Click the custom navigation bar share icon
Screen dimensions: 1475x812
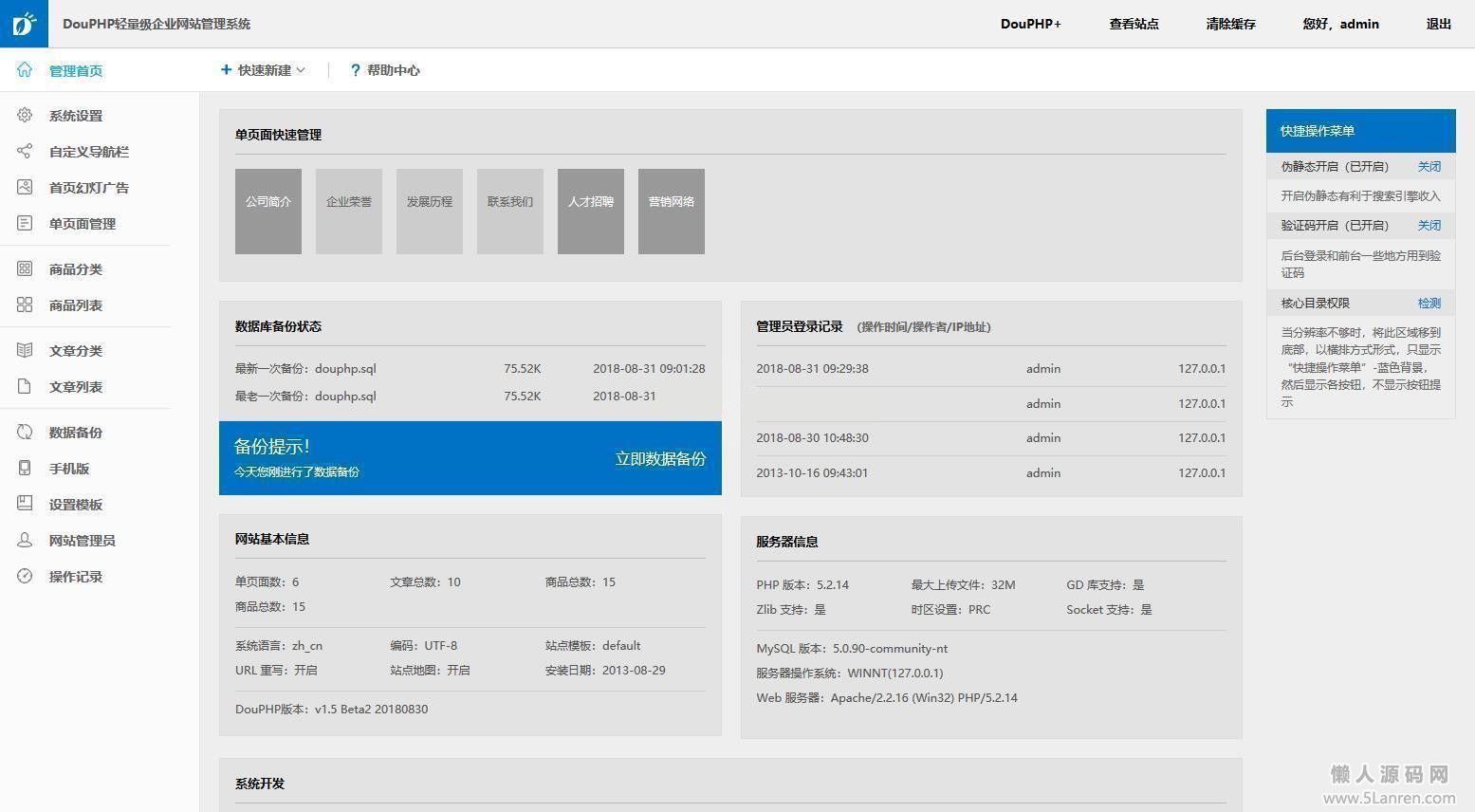point(25,152)
